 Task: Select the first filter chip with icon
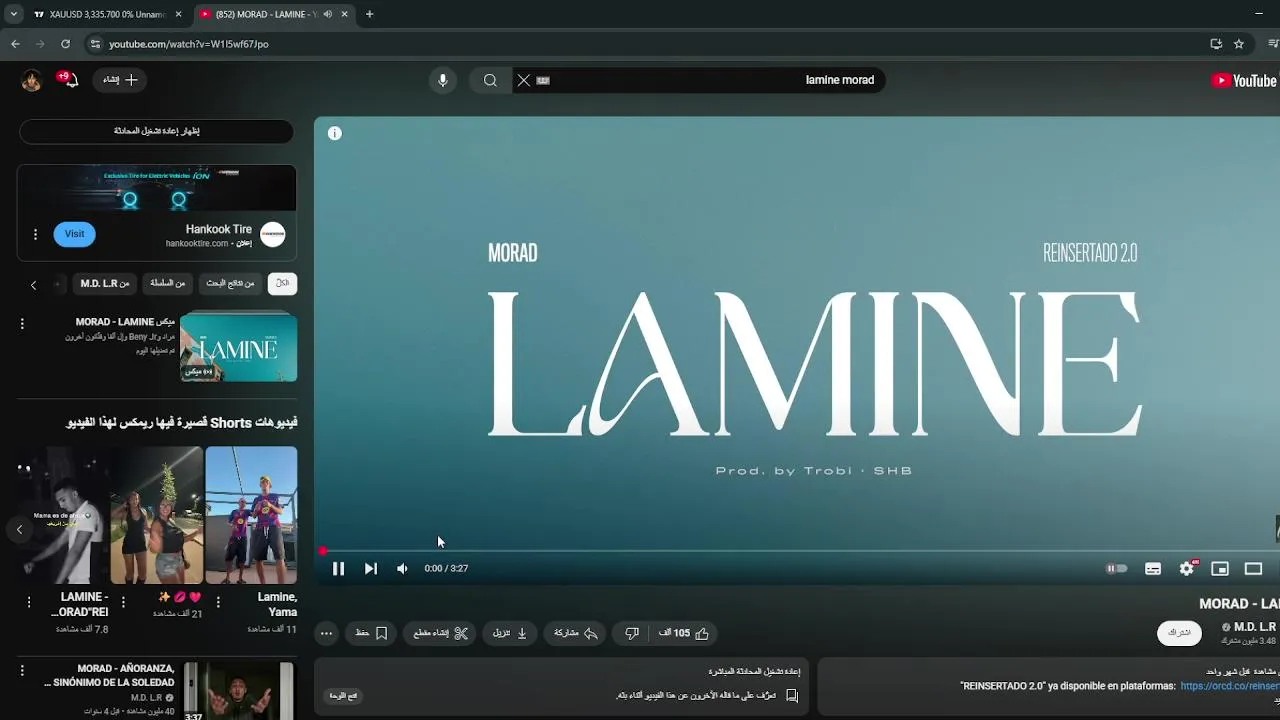pos(282,283)
